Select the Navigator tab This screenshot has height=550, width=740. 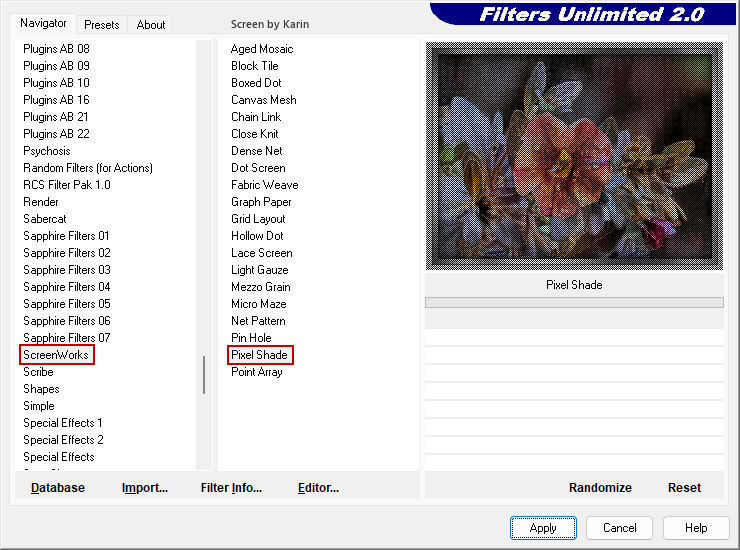point(44,23)
